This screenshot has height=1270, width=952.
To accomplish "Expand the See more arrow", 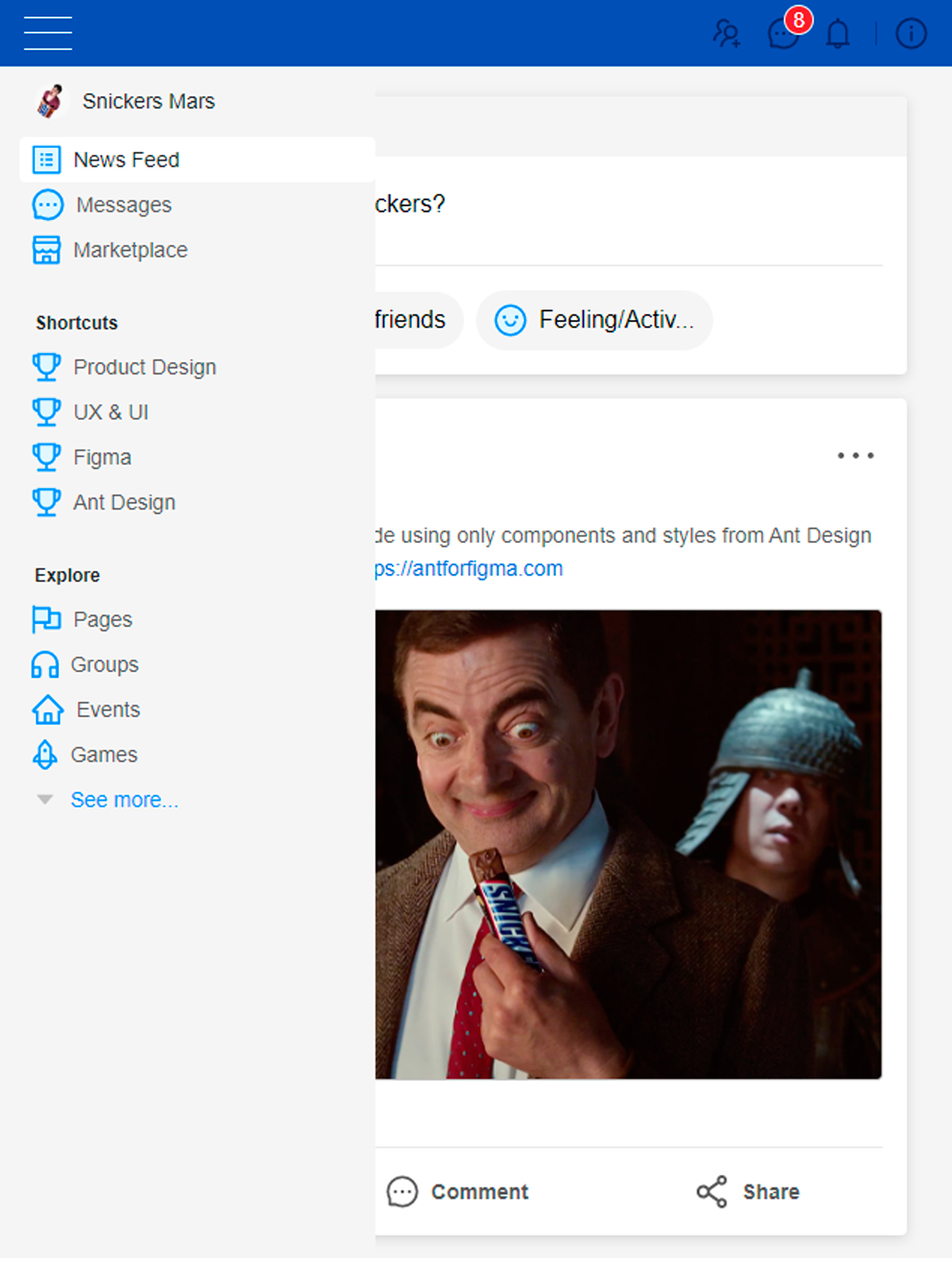I will [x=45, y=799].
